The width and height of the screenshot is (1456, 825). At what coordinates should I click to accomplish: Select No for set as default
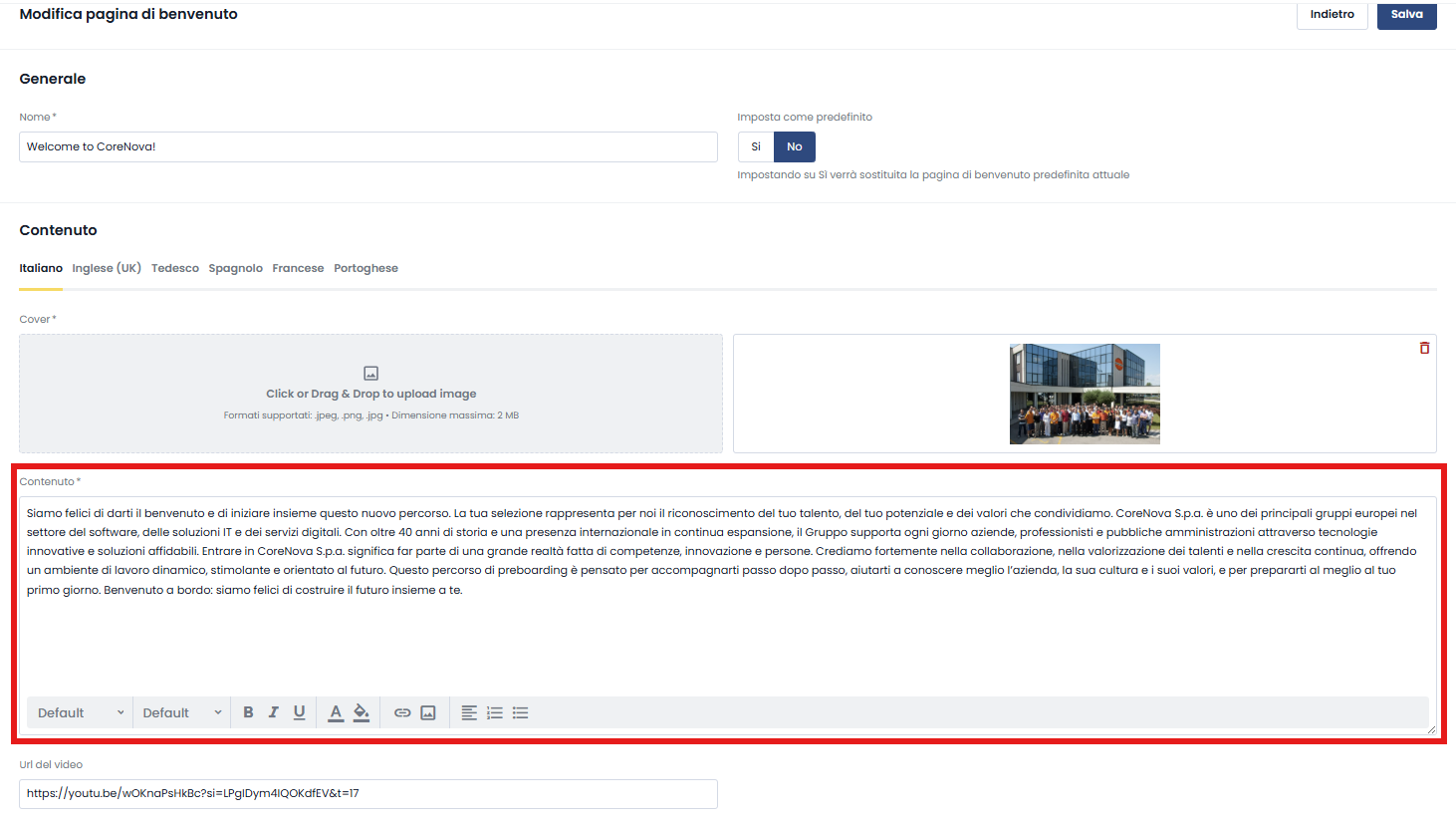point(795,146)
